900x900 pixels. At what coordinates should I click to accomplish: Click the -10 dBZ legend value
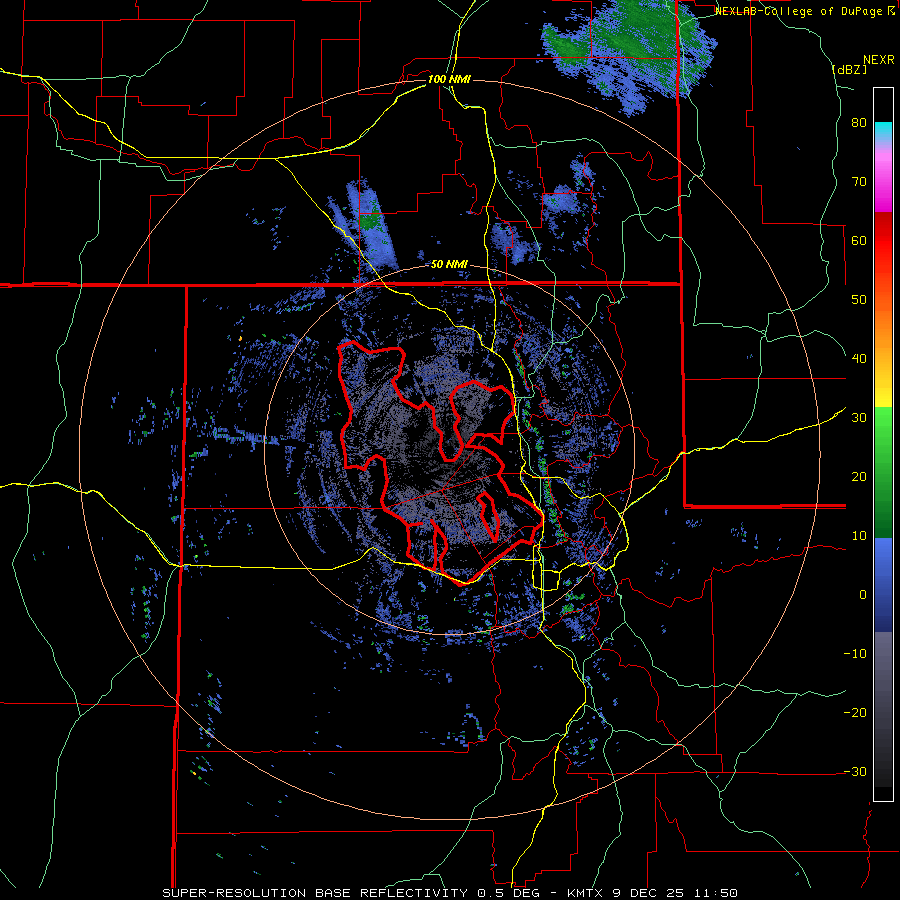[x=855, y=654]
